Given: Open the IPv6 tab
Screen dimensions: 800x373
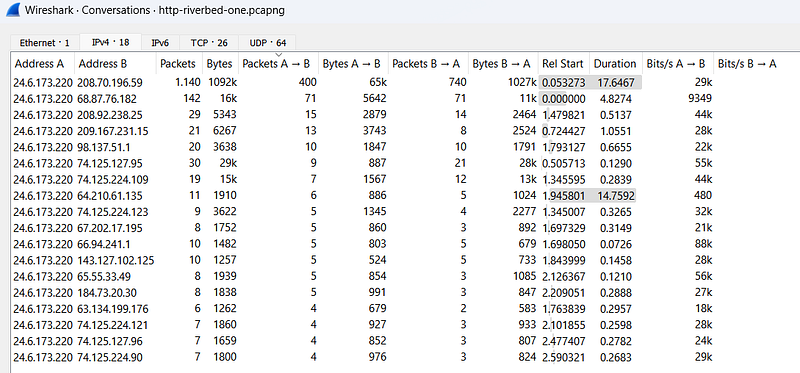Looking at the screenshot, I should pos(161,42).
